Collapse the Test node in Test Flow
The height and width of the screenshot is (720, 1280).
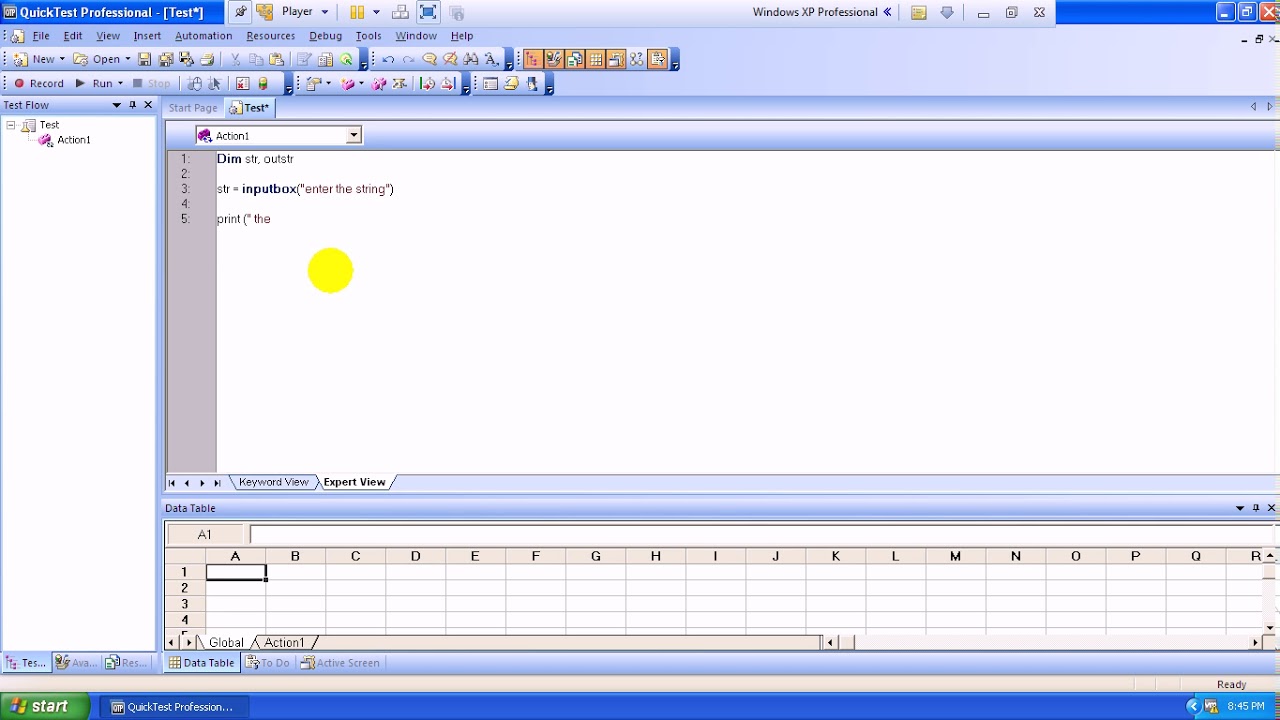[x=11, y=125]
